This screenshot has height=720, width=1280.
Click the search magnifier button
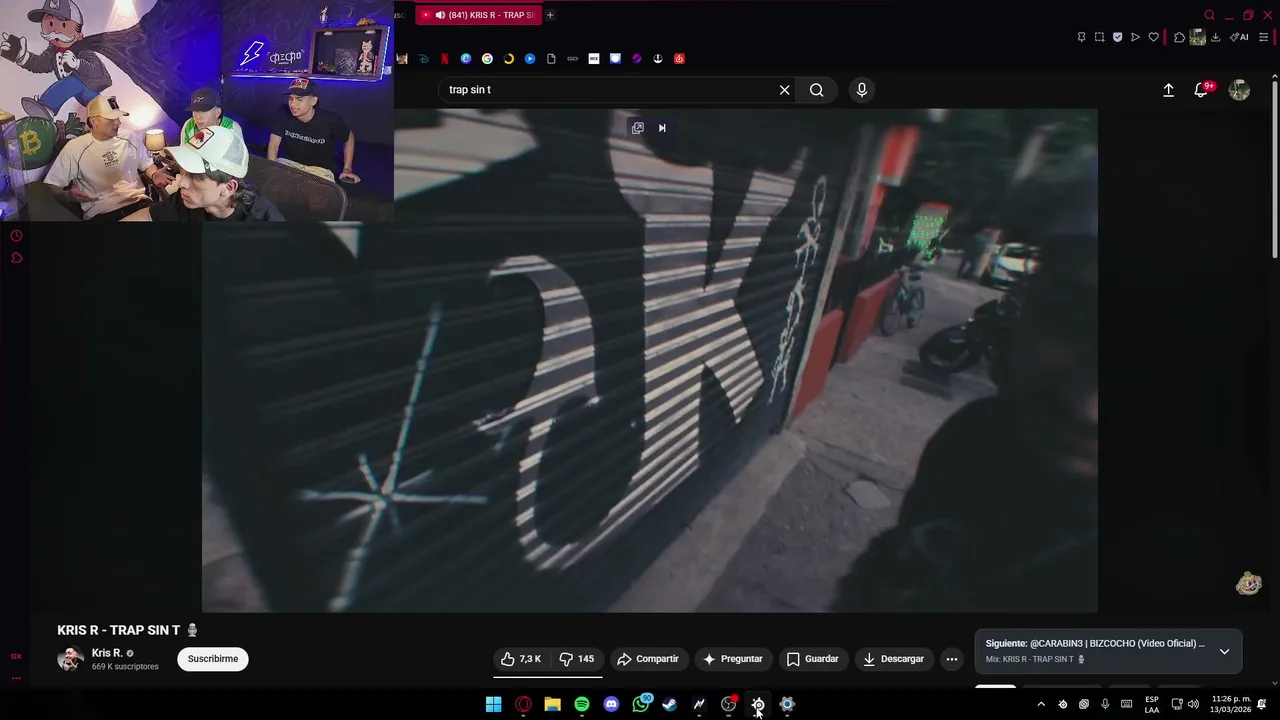817,90
